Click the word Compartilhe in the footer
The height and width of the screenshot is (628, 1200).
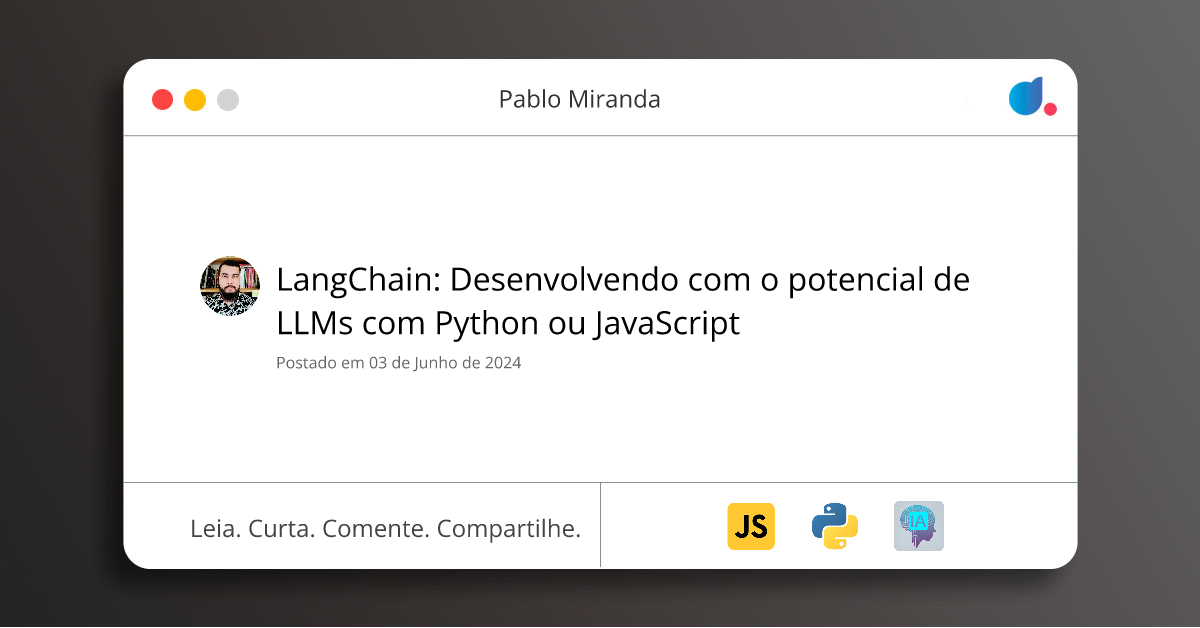click(x=509, y=528)
